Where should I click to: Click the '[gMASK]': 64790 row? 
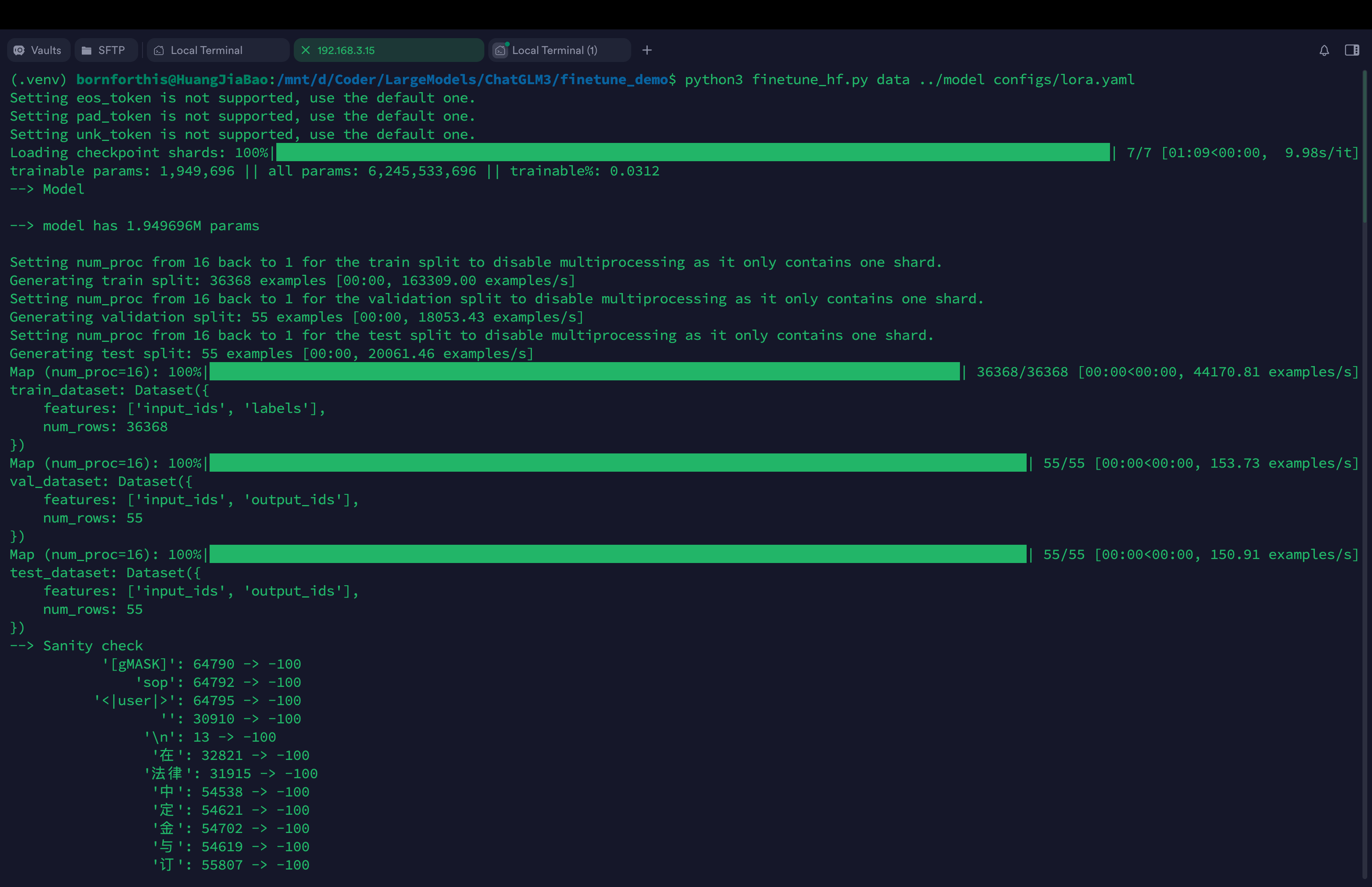pos(201,664)
